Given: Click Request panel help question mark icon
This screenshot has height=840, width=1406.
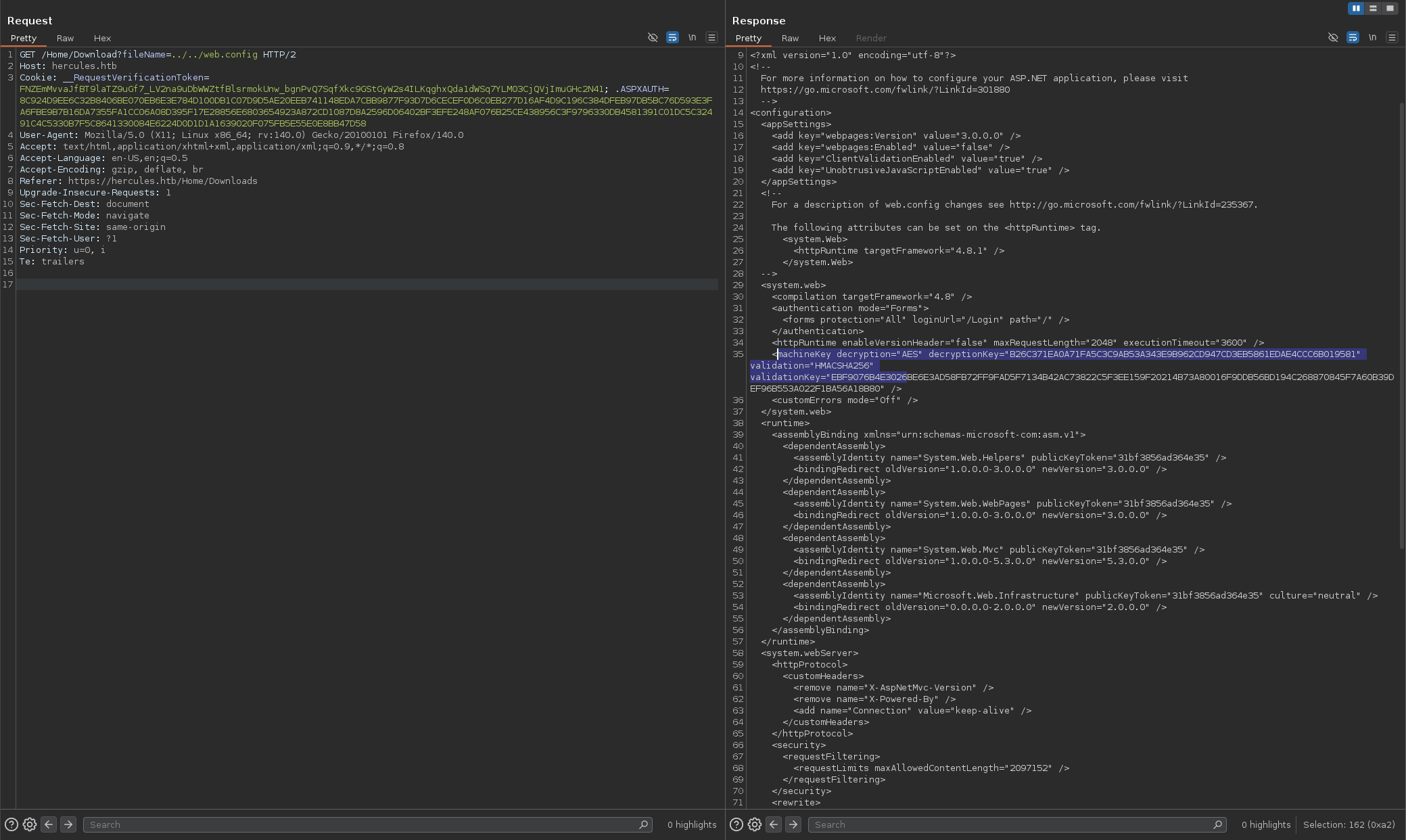Looking at the screenshot, I should (11, 824).
